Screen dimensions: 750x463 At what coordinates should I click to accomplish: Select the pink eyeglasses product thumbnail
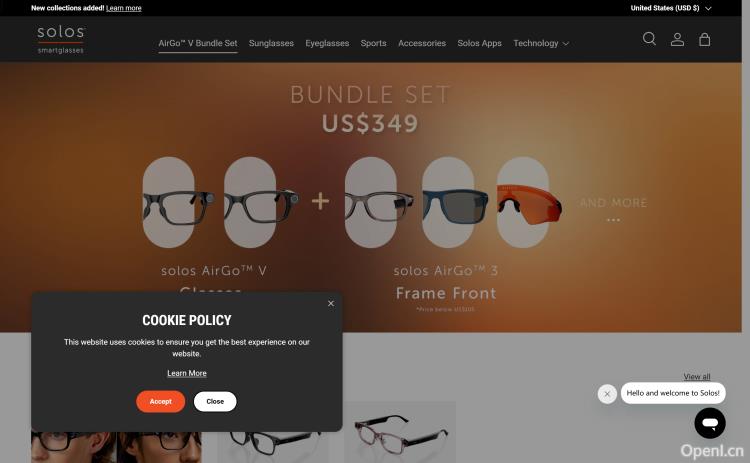tap(400, 432)
